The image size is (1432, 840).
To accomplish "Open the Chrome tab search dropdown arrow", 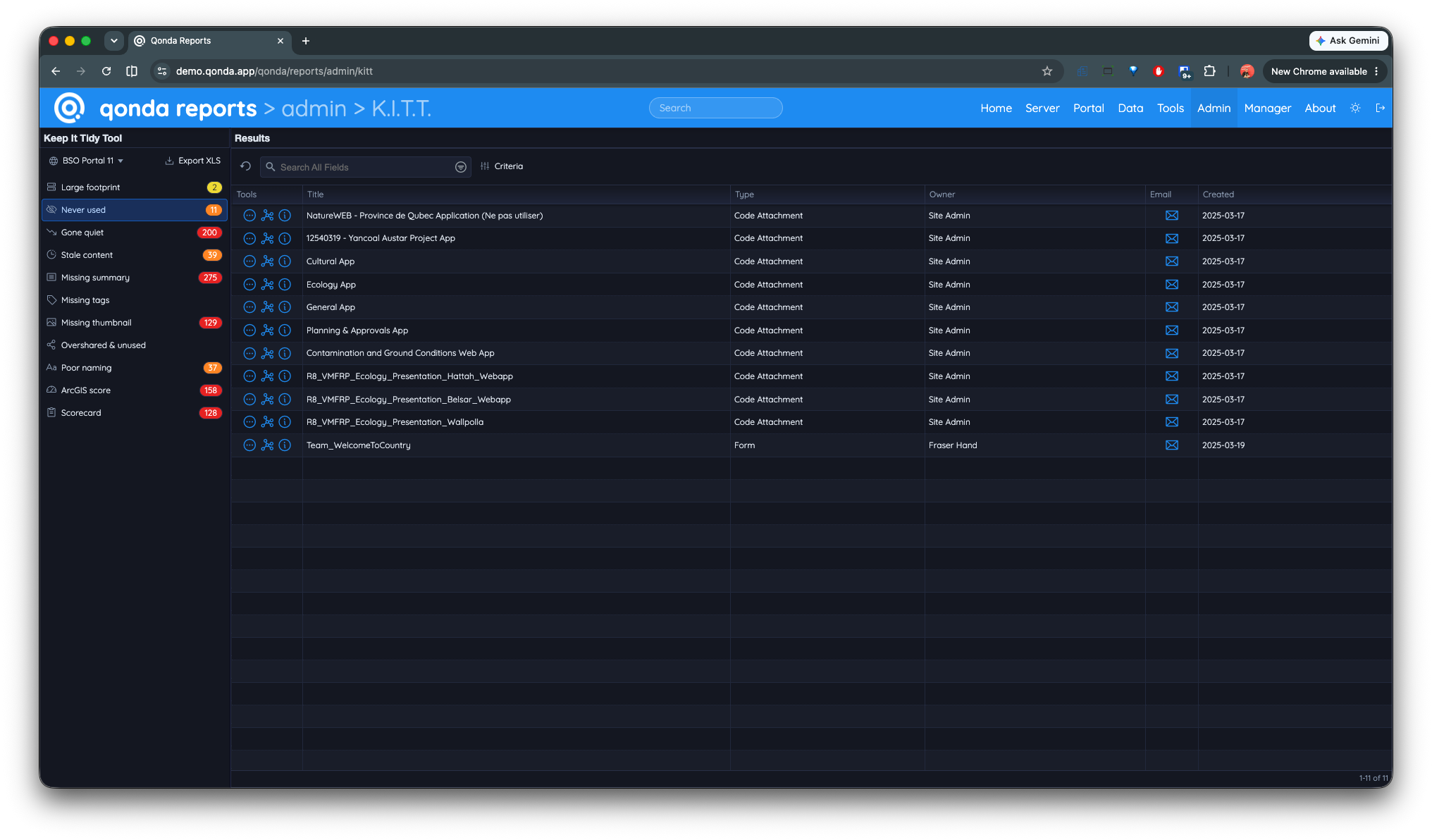I will click(113, 41).
